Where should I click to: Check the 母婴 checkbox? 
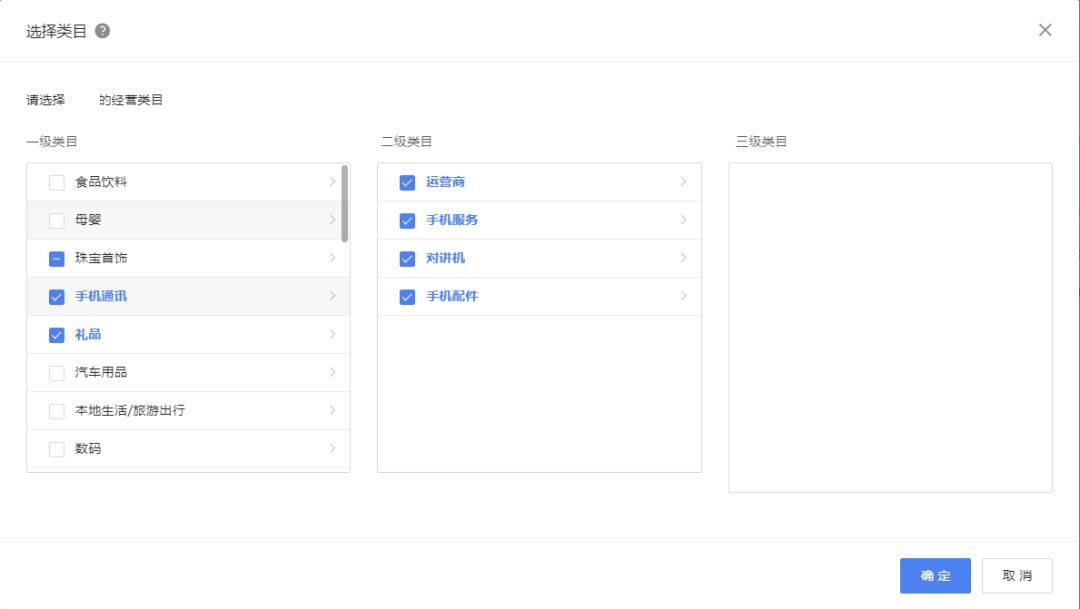[x=57, y=220]
